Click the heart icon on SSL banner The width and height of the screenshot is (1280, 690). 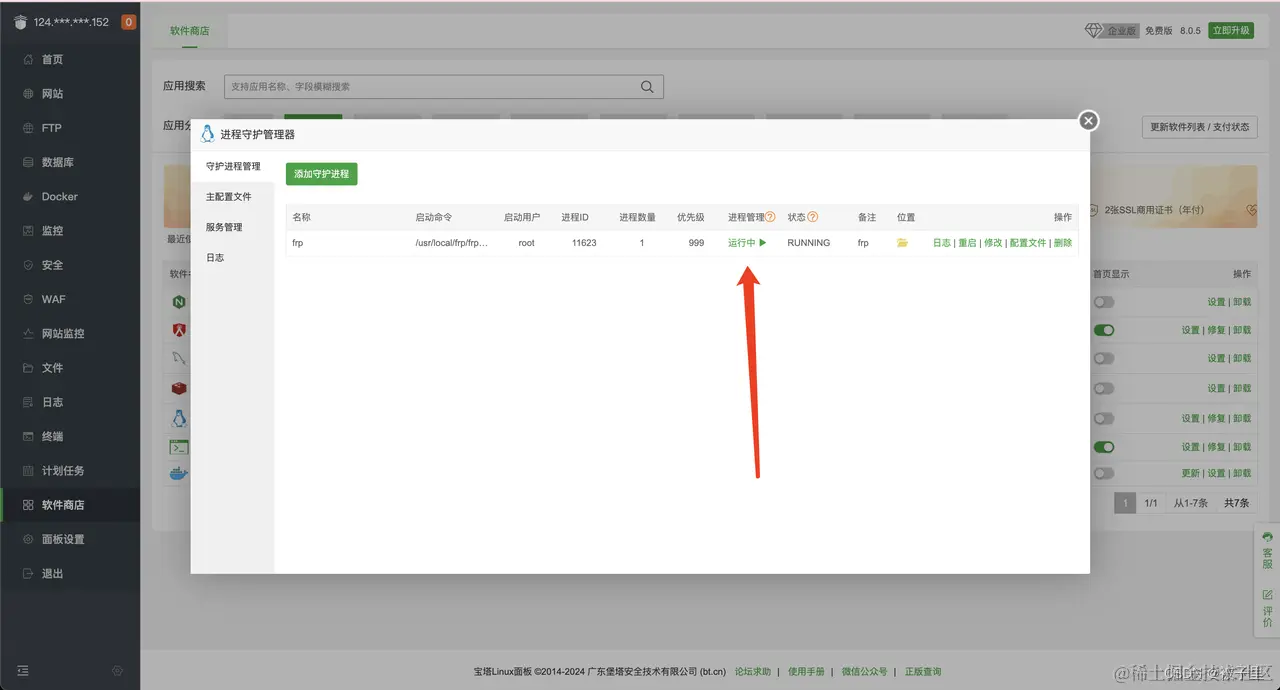coord(1250,210)
